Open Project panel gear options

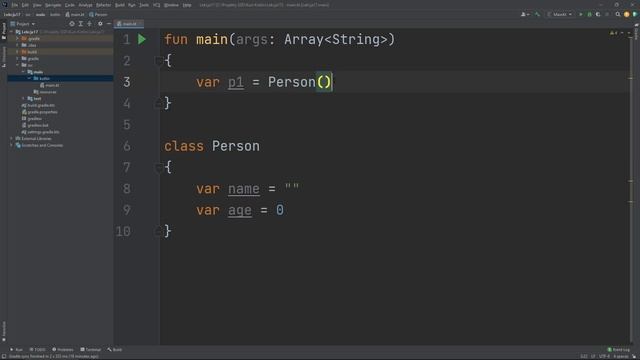point(100,24)
